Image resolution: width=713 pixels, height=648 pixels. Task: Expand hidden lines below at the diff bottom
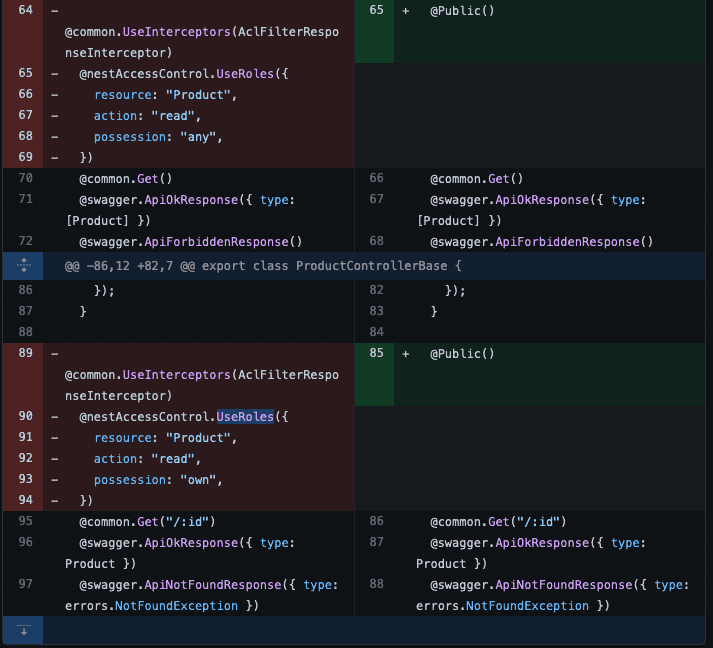click(23, 631)
